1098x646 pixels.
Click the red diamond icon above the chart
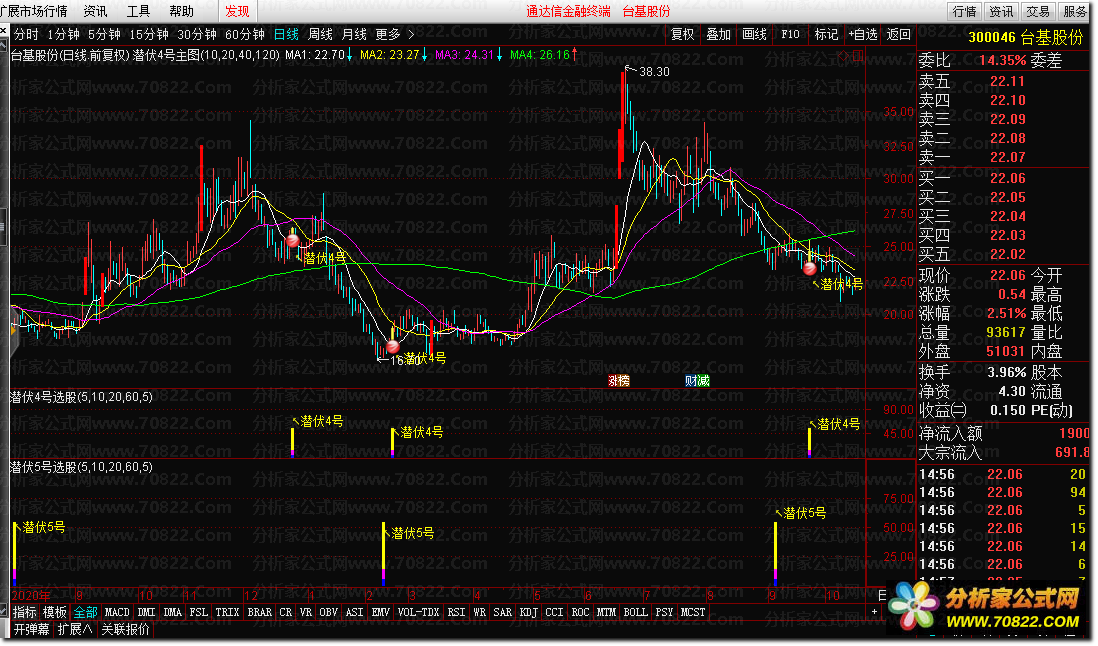click(x=843, y=55)
